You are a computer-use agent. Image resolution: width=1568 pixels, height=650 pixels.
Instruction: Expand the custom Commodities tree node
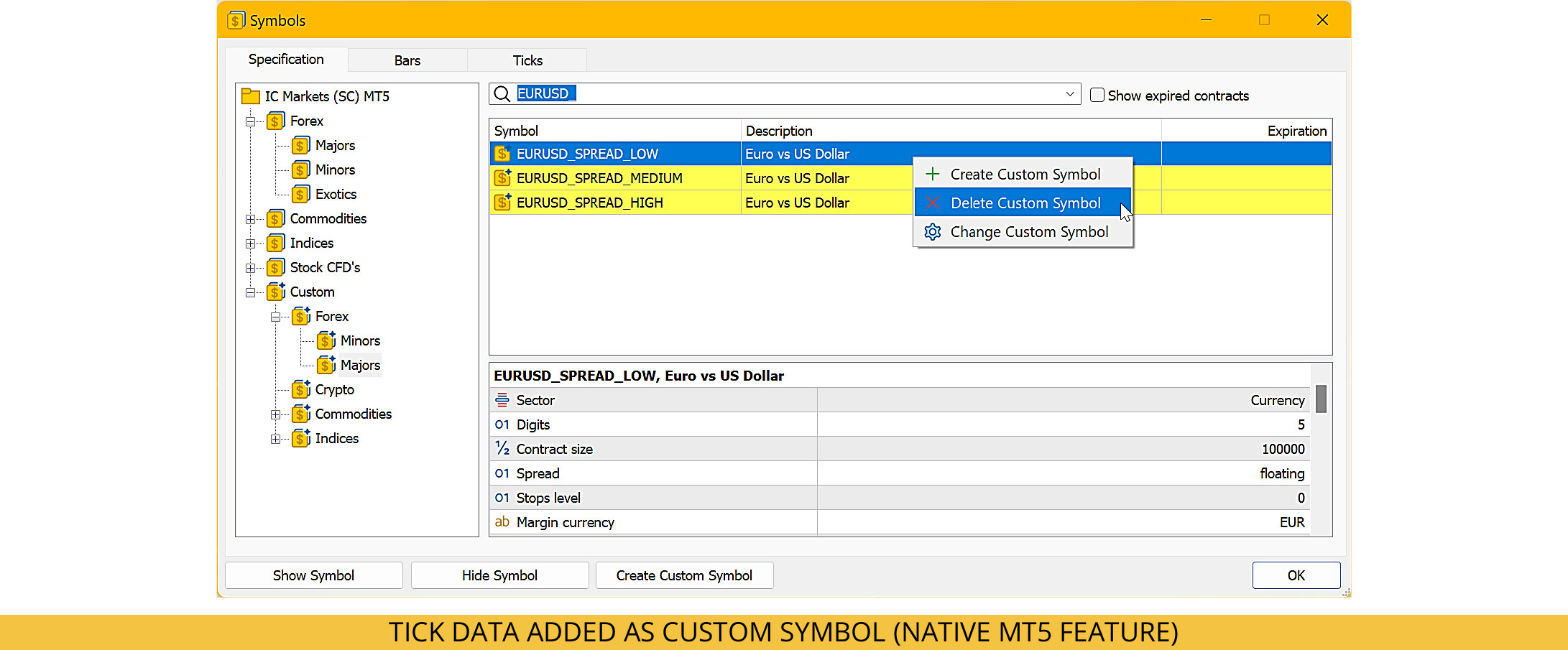(x=275, y=414)
